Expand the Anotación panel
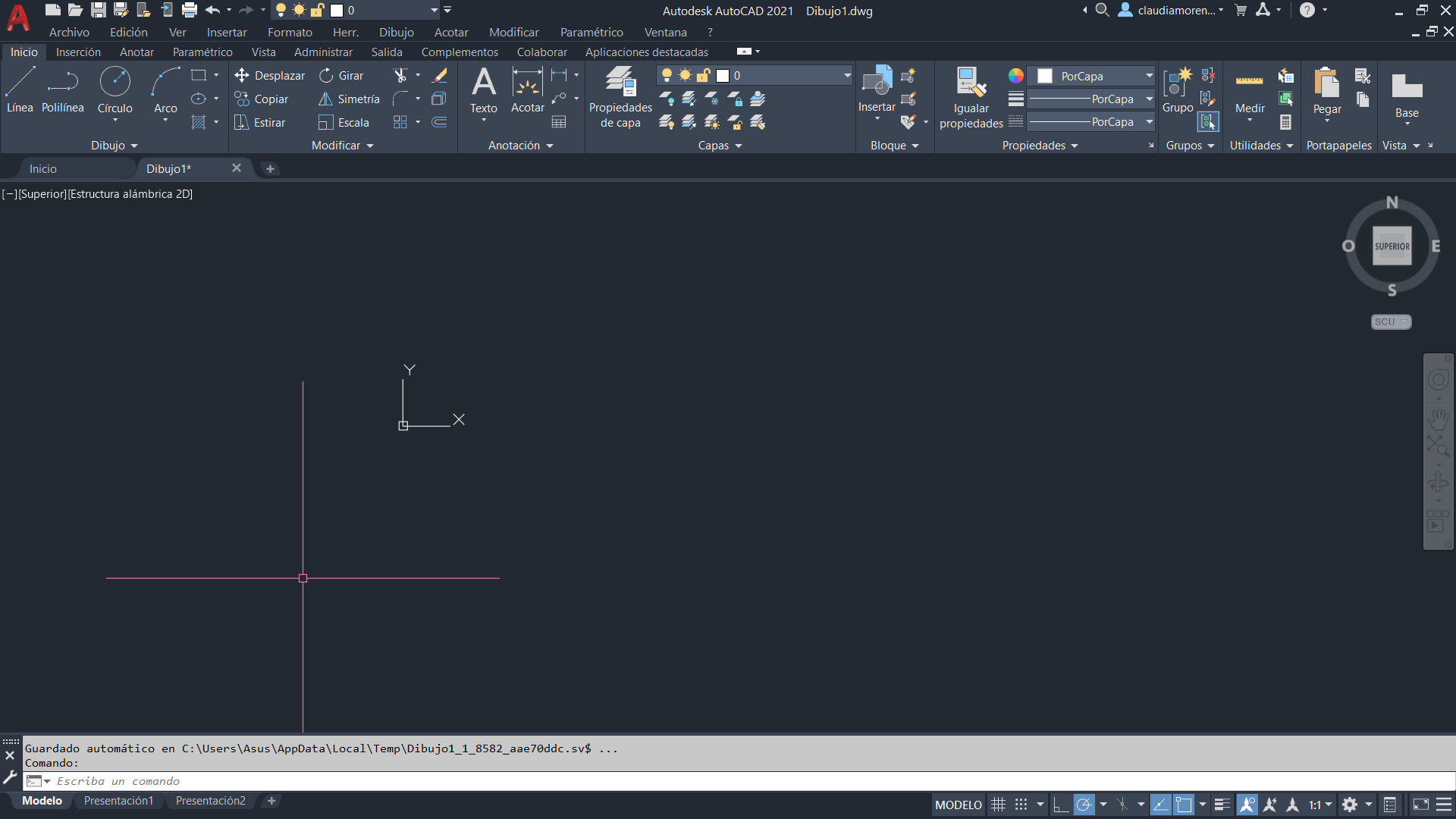 click(x=521, y=145)
